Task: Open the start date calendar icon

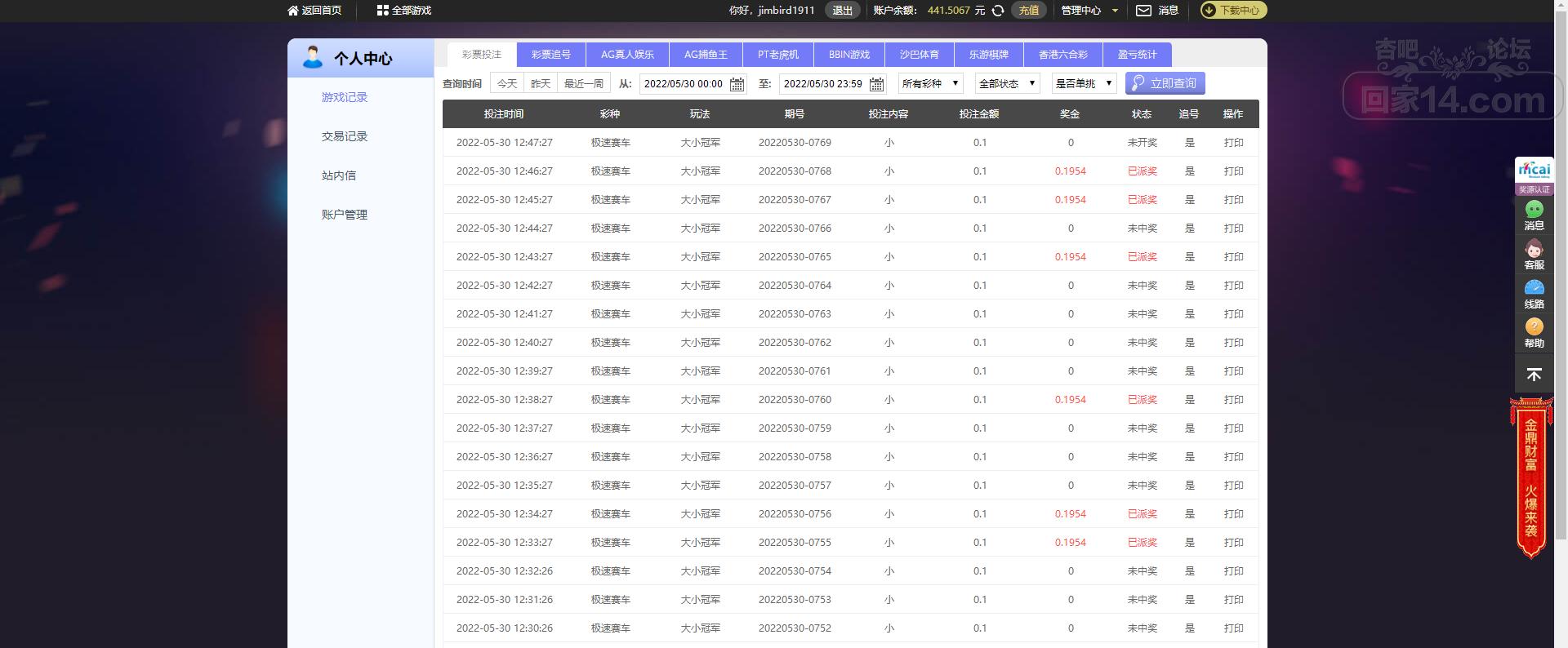Action: (737, 84)
